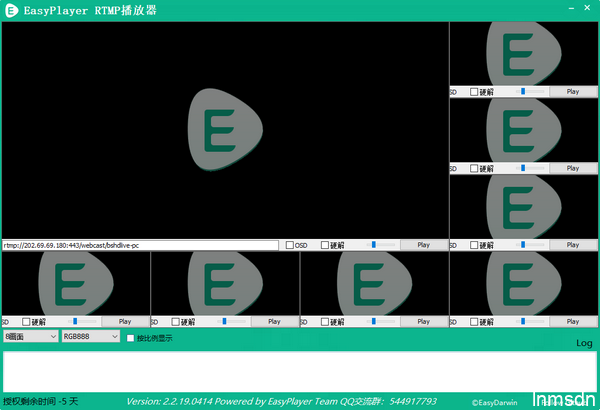The image size is (600, 410).
Task: Click the 授权剩余时间 -5 天 status text
Action: tap(41, 401)
